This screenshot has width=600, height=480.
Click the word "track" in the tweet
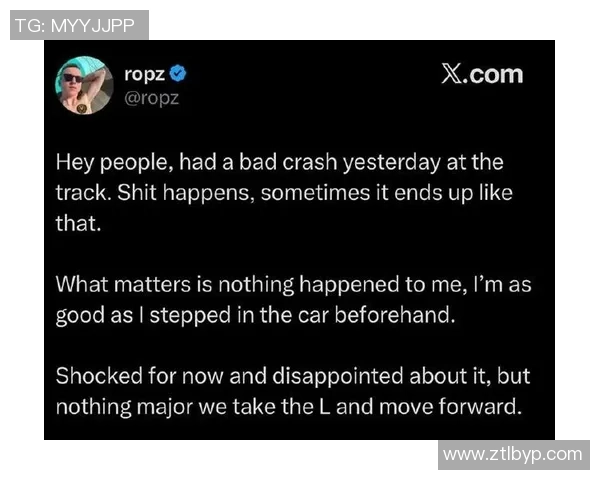pos(78,192)
